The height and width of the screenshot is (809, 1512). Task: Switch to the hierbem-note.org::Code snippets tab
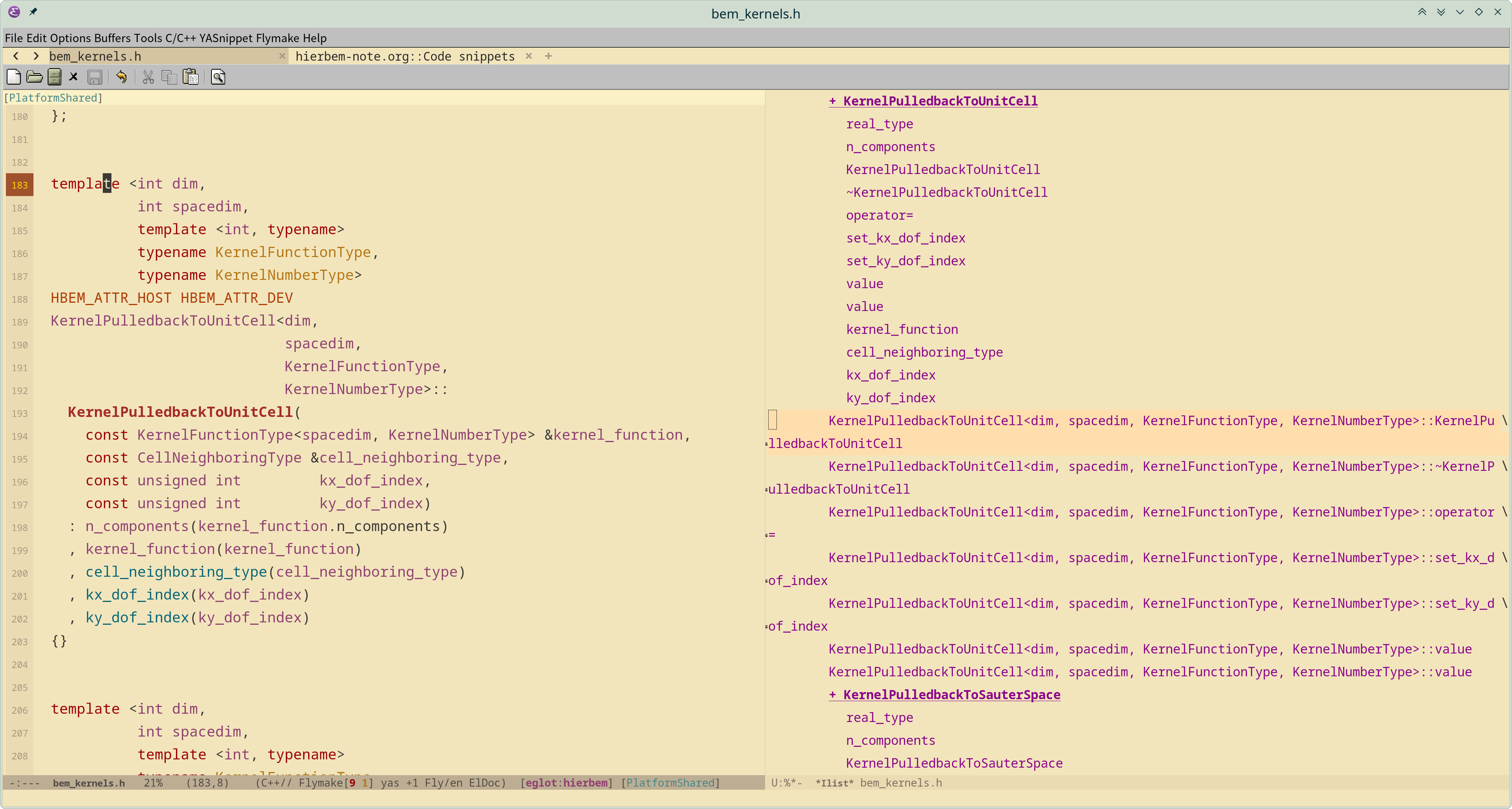[405, 56]
